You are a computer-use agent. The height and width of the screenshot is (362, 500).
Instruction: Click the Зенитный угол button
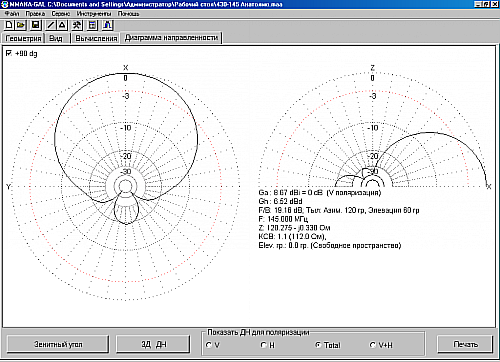tap(58, 344)
